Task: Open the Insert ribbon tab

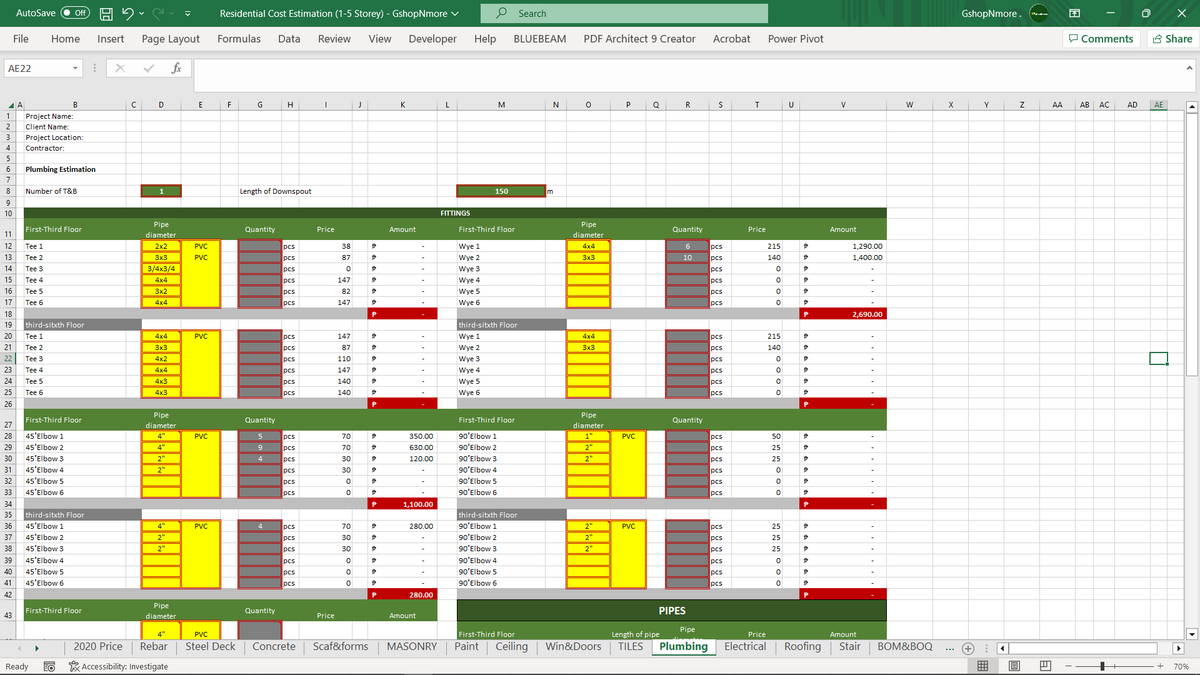Action: coord(111,39)
